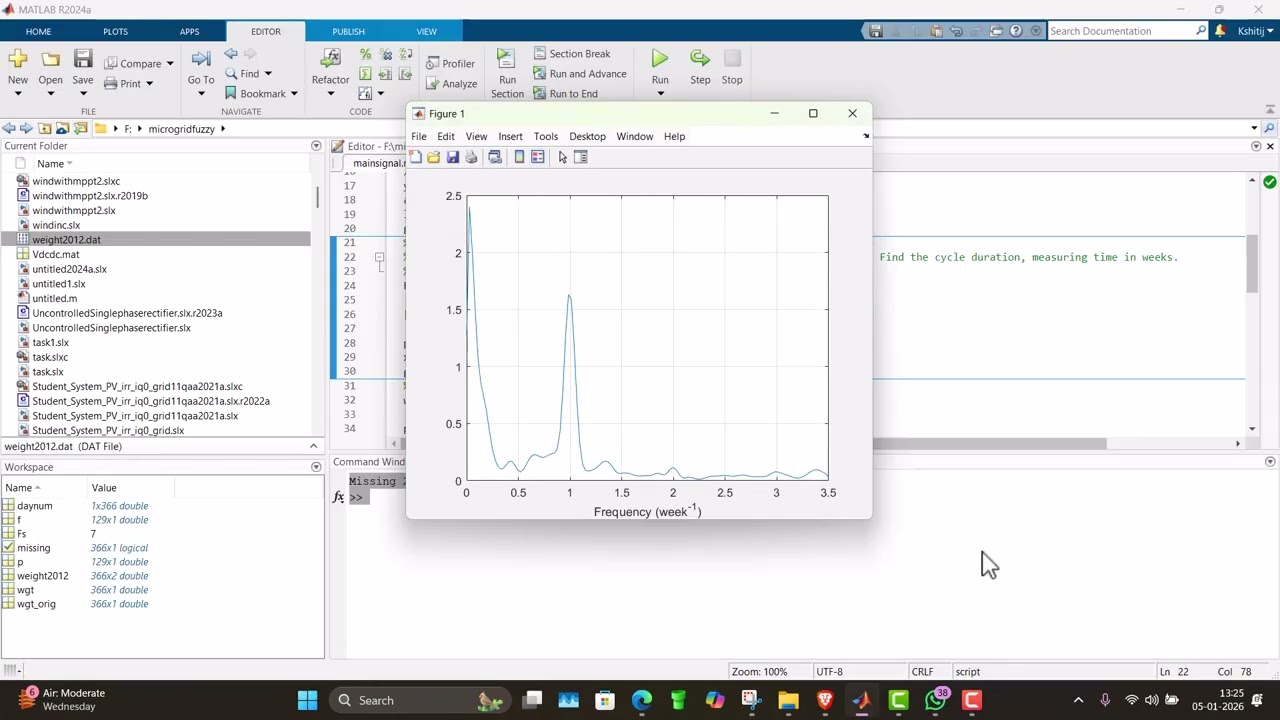Click Edit Plot arrow icon in Figure 1

pyautogui.click(x=562, y=157)
